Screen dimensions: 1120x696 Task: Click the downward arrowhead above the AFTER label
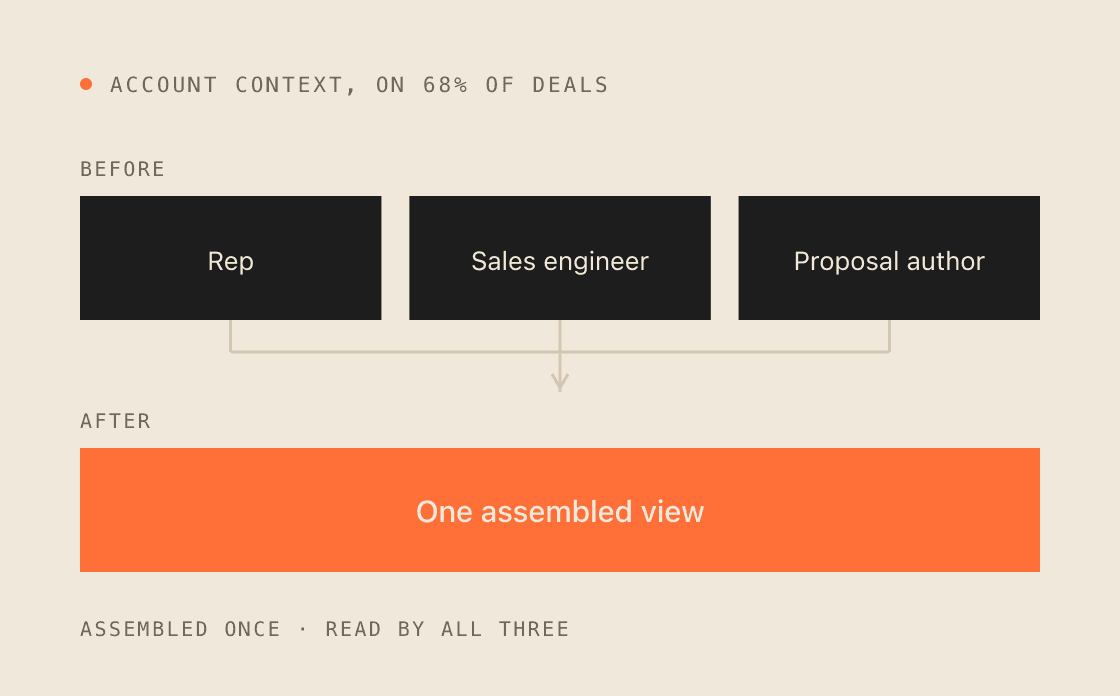(560, 382)
